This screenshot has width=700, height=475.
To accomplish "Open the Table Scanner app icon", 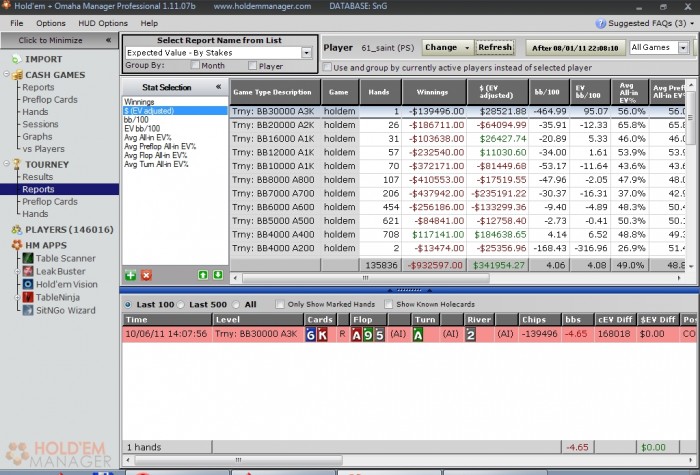I will (28, 258).
